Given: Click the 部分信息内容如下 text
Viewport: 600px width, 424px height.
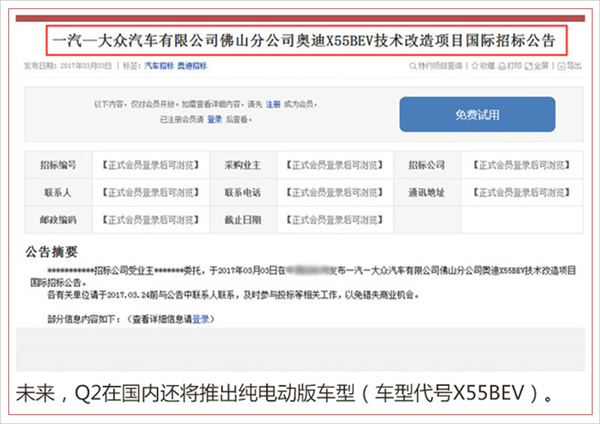Looking at the screenshot, I should [x=84, y=319].
